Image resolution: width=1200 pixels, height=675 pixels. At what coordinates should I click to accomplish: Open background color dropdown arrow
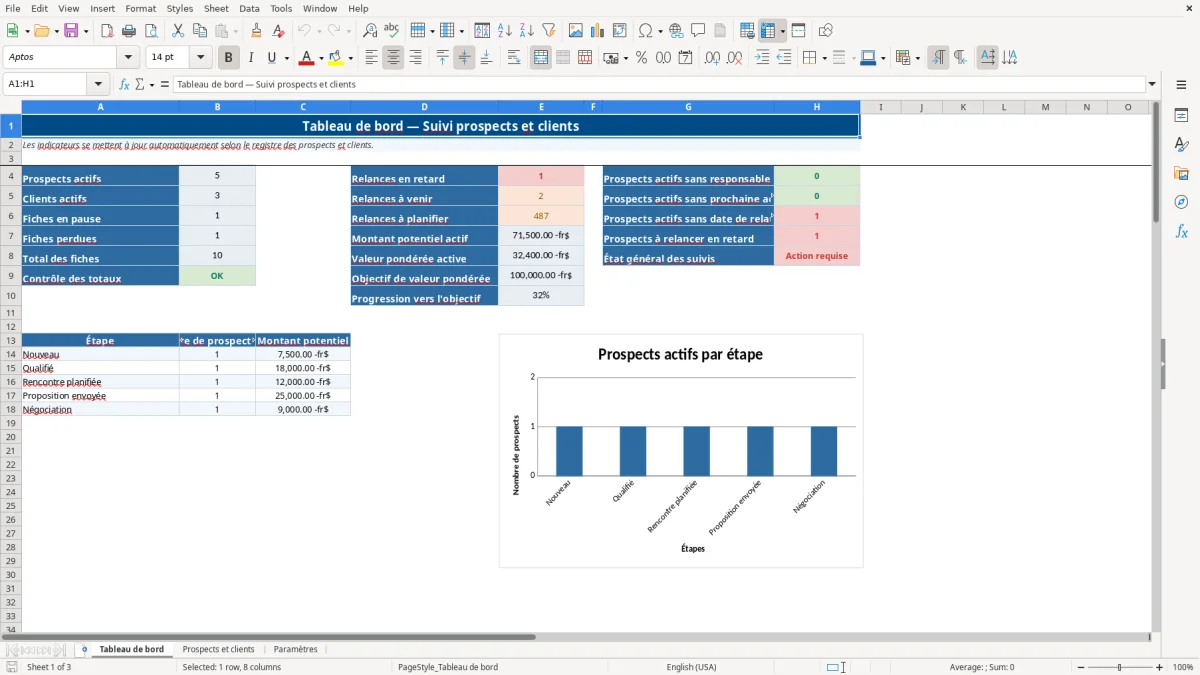click(x=350, y=58)
